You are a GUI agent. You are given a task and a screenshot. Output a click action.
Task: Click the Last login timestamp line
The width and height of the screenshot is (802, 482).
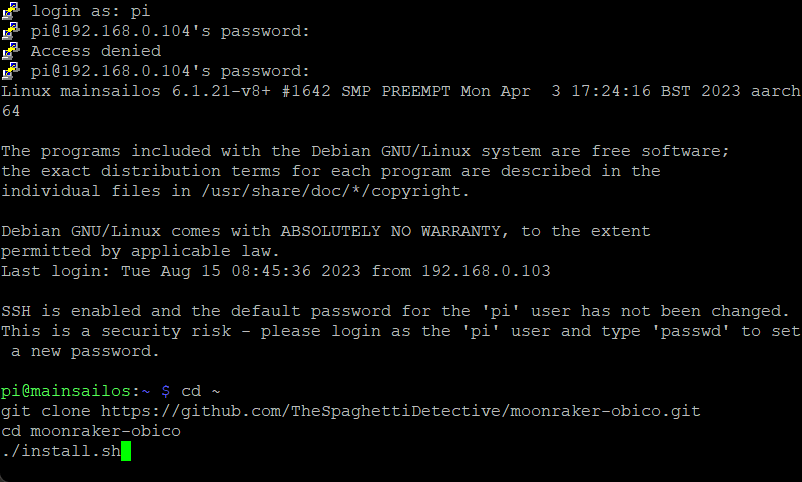[x=276, y=271]
